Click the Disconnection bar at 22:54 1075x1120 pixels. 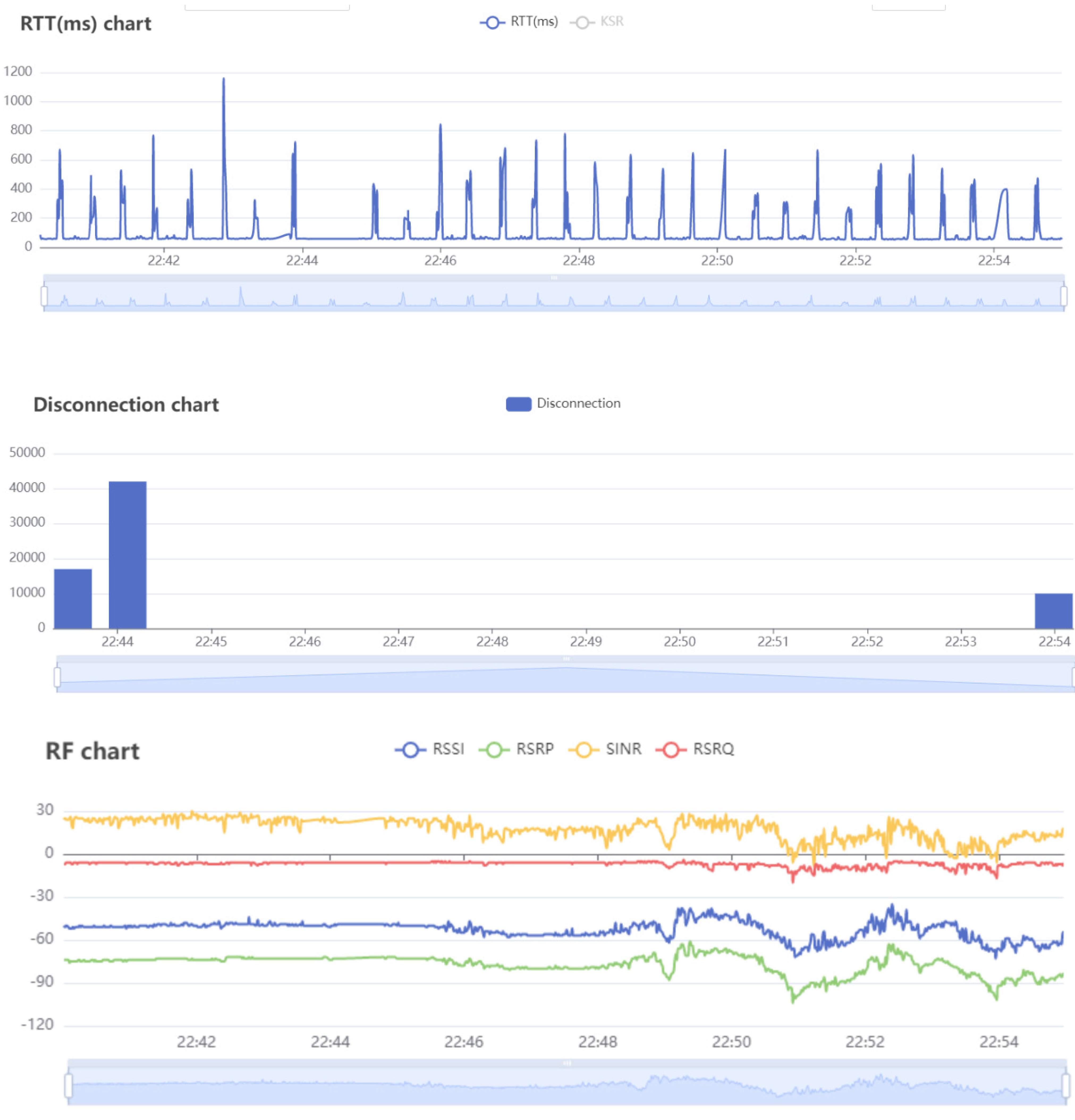point(1053,611)
